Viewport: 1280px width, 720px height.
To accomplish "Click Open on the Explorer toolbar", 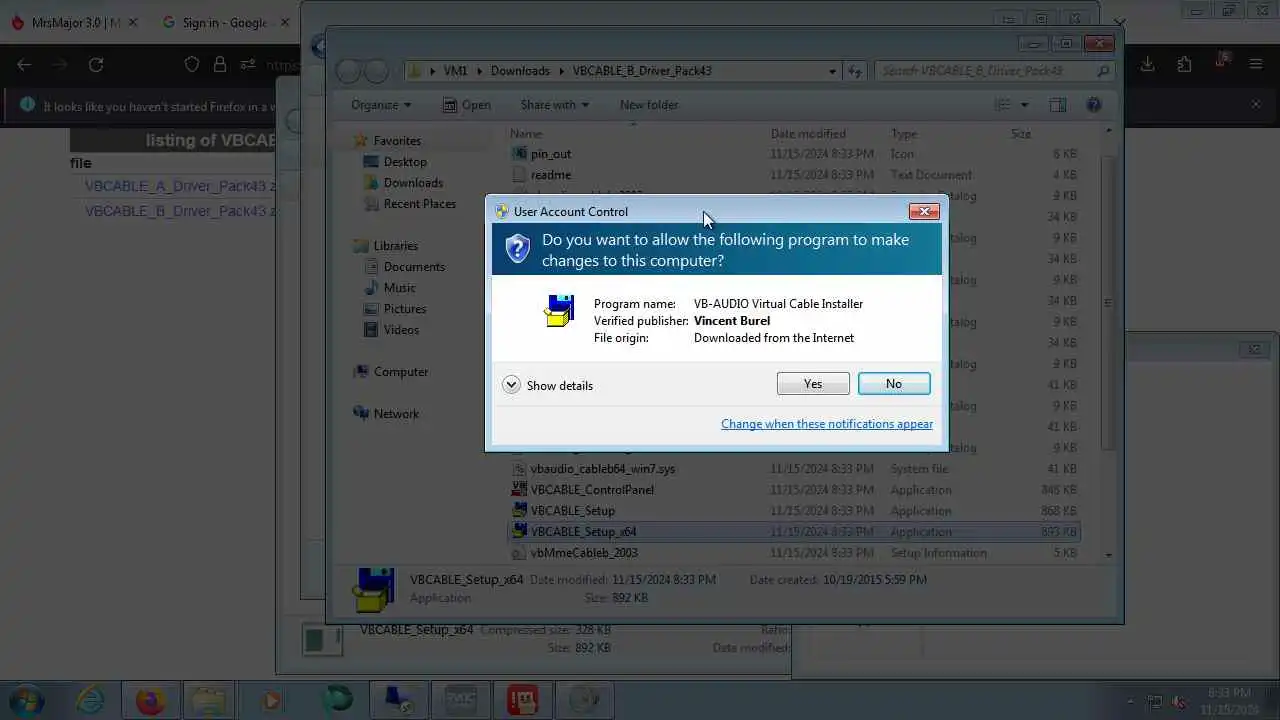I will 467,105.
